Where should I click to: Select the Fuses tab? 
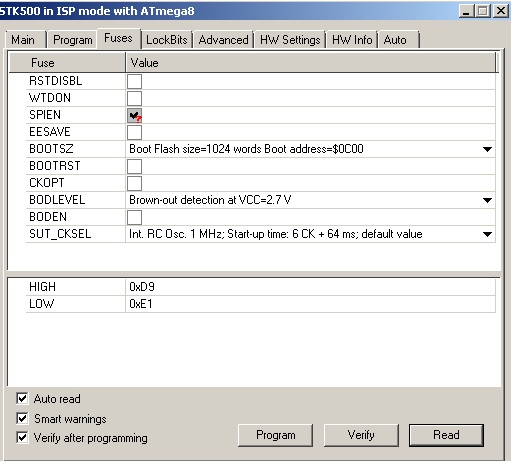[x=118, y=38]
